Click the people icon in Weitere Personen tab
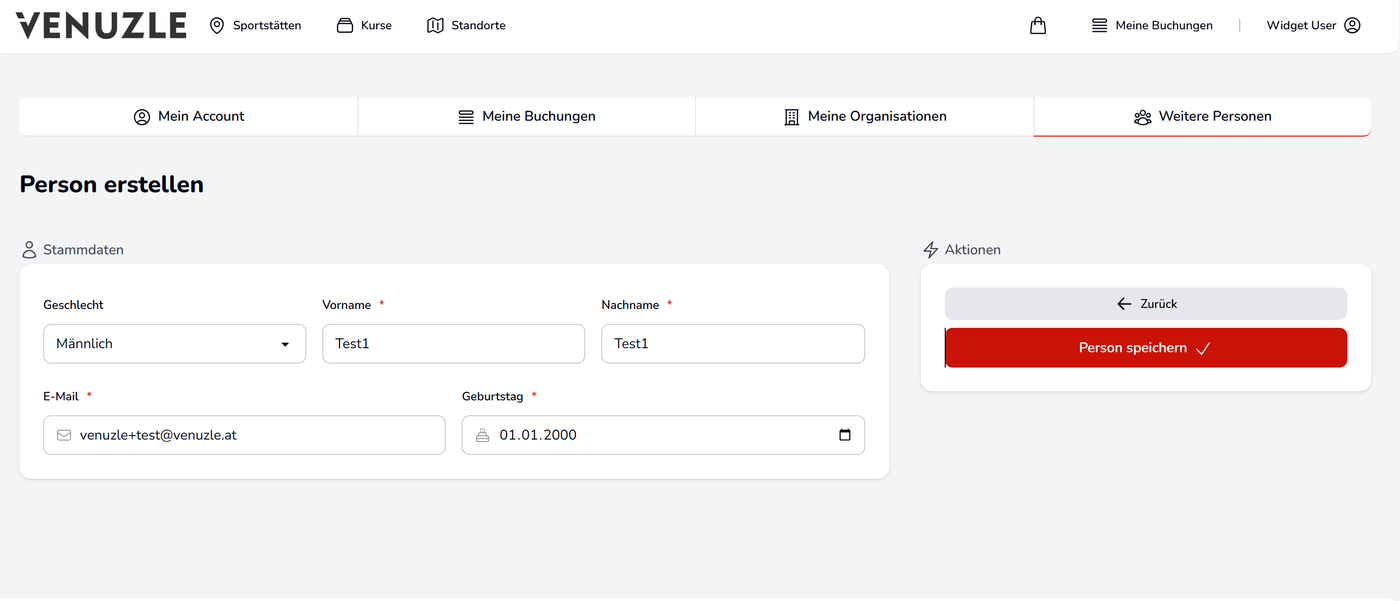Image resolution: width=1400 pixels, height=601 pixels. click(x=1143, y=117)
